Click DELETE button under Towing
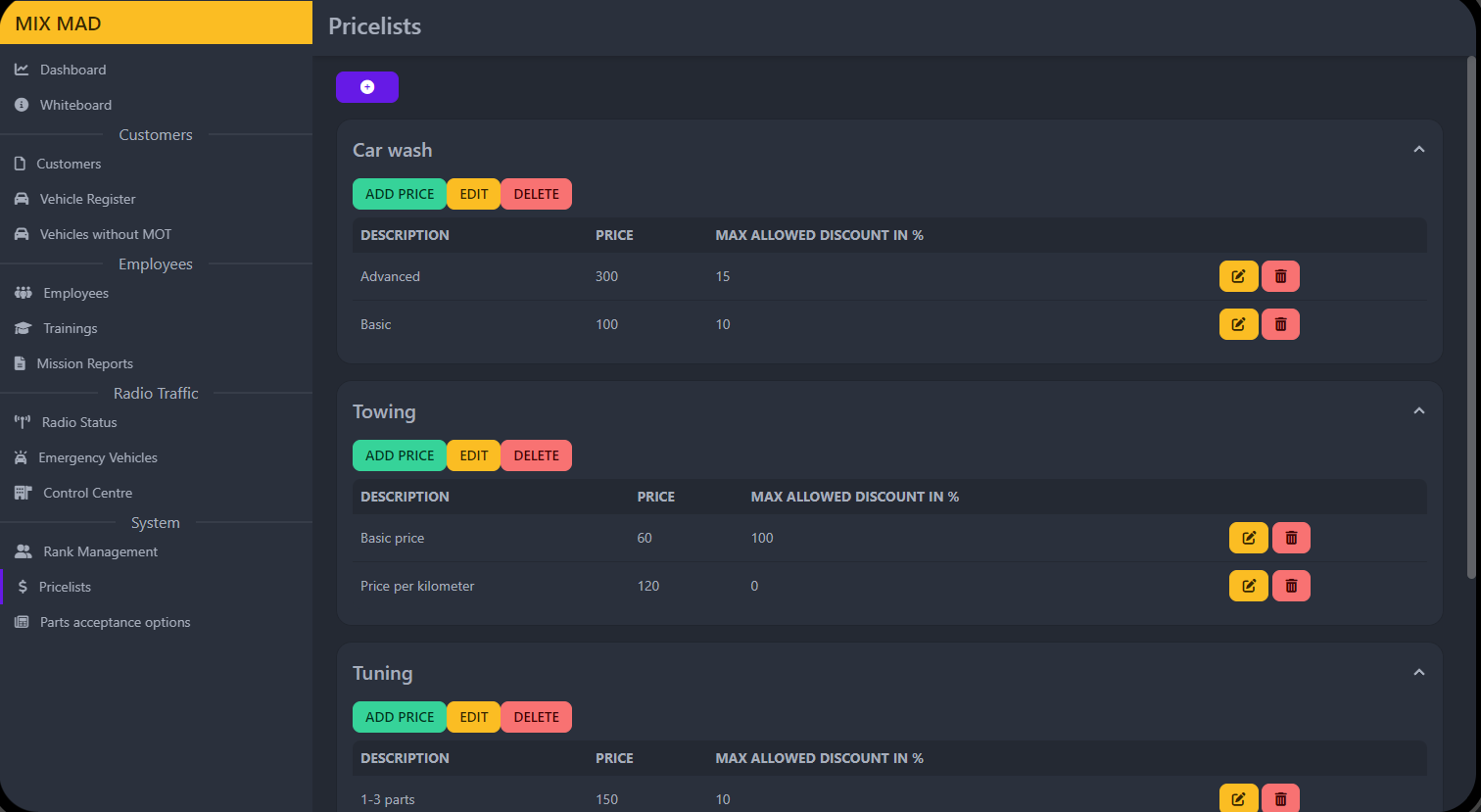Screen dimensions: 1481x812 coord(536,455)
